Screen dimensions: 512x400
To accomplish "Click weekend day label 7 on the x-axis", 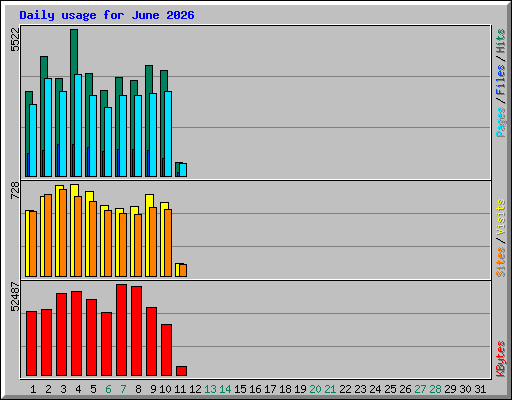I will [x=123, y=389].
